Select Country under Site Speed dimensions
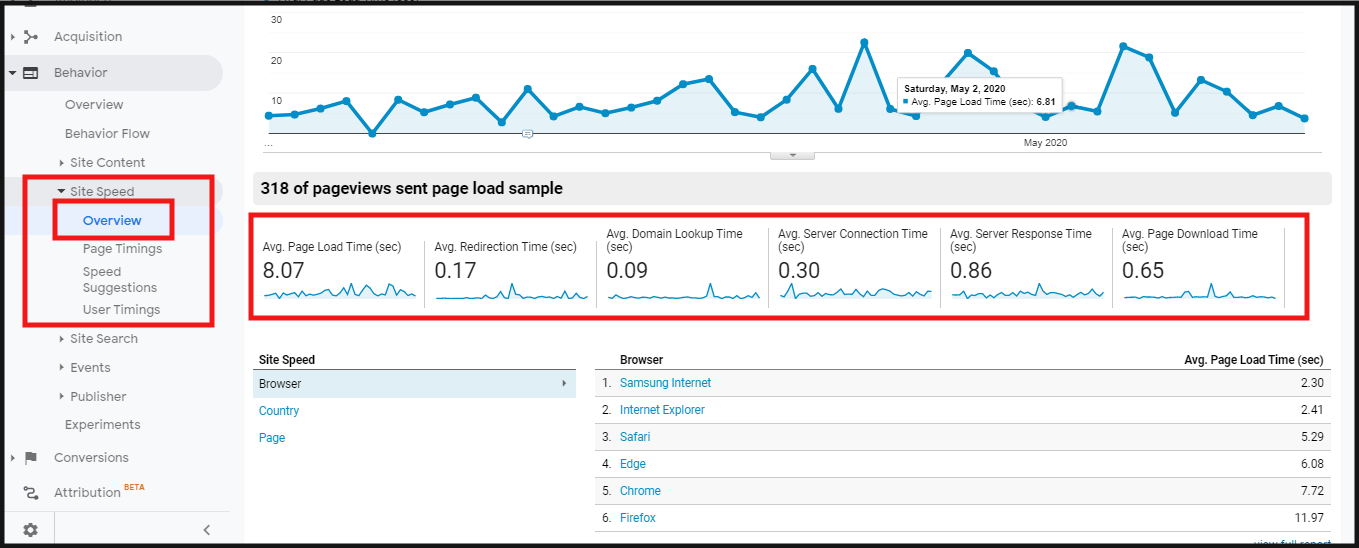Image resolution: width=1359 pixels, height=548 pixels. pyautogui.click(x=279, y=411)
